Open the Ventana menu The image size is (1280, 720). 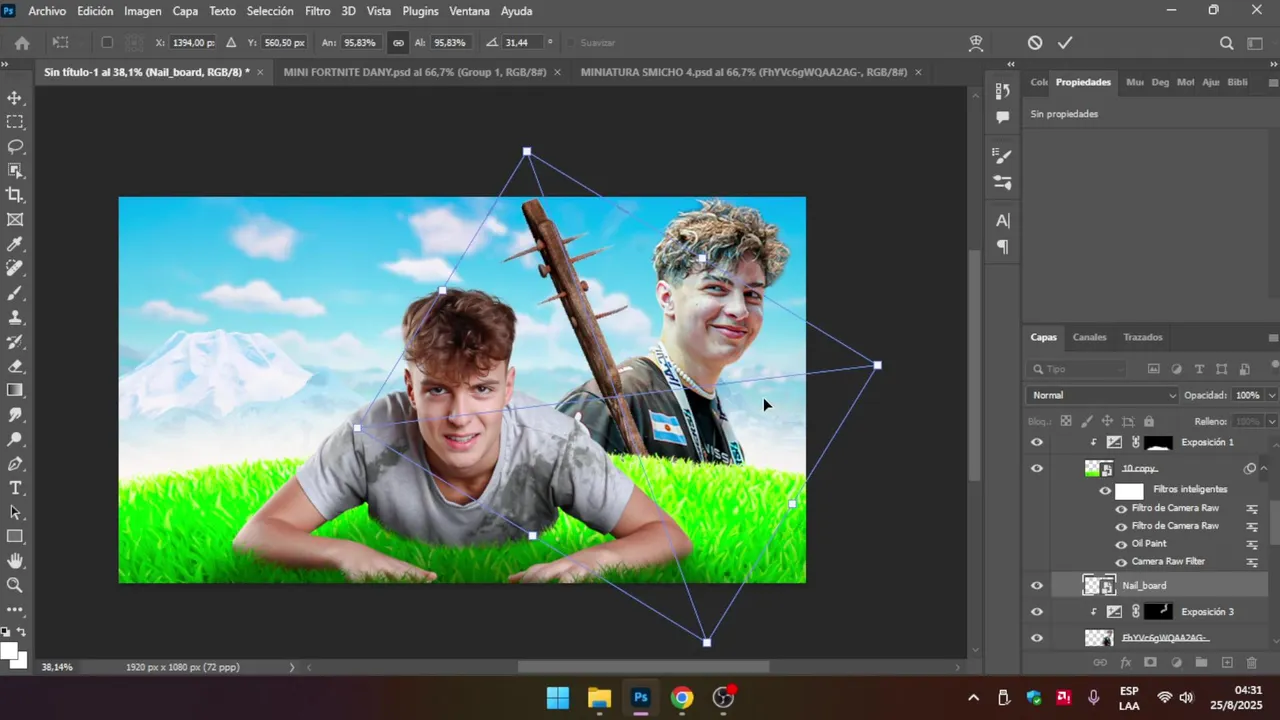coord(469,11)
